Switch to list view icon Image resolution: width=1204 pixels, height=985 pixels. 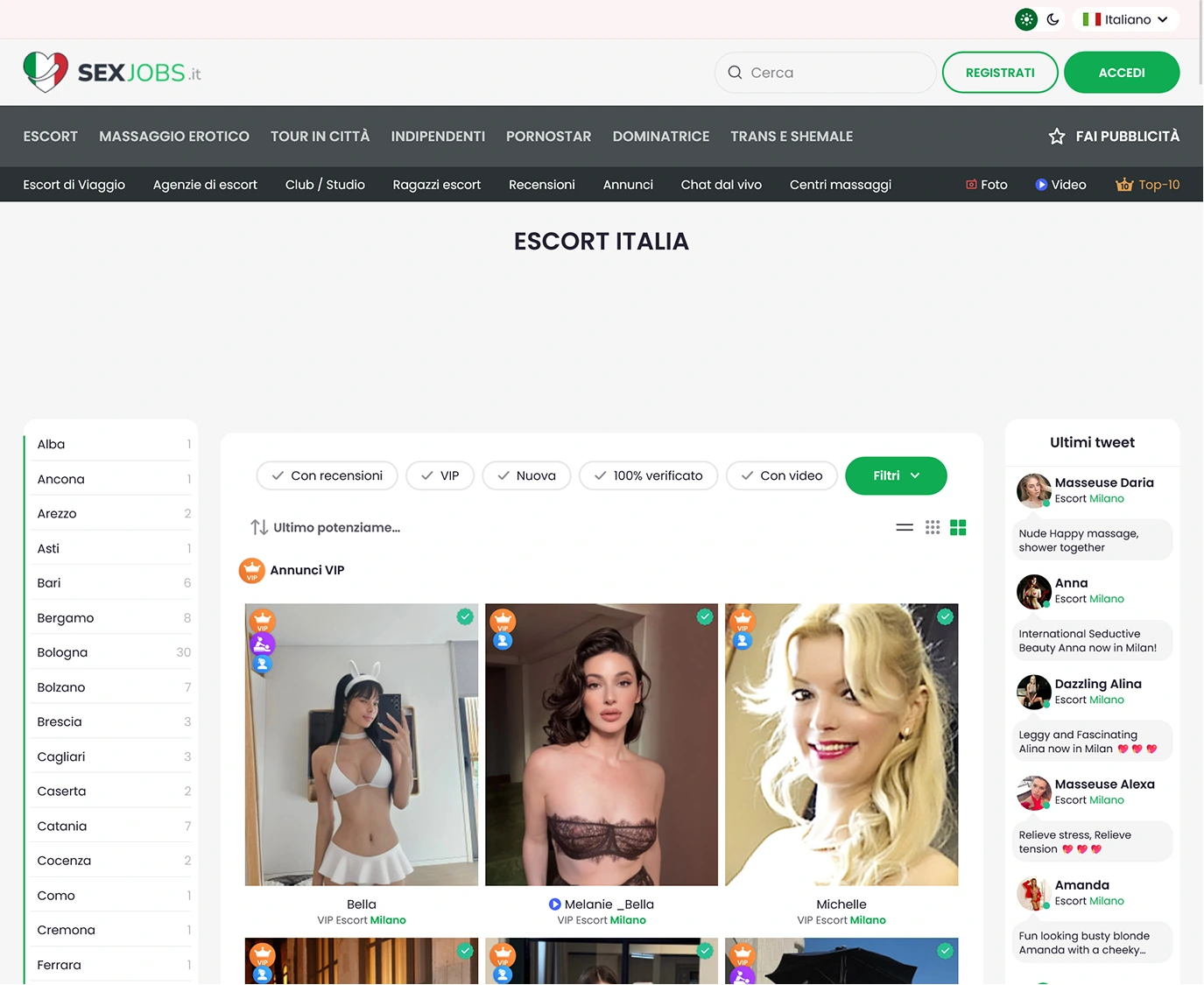click(x=905, y=527)
